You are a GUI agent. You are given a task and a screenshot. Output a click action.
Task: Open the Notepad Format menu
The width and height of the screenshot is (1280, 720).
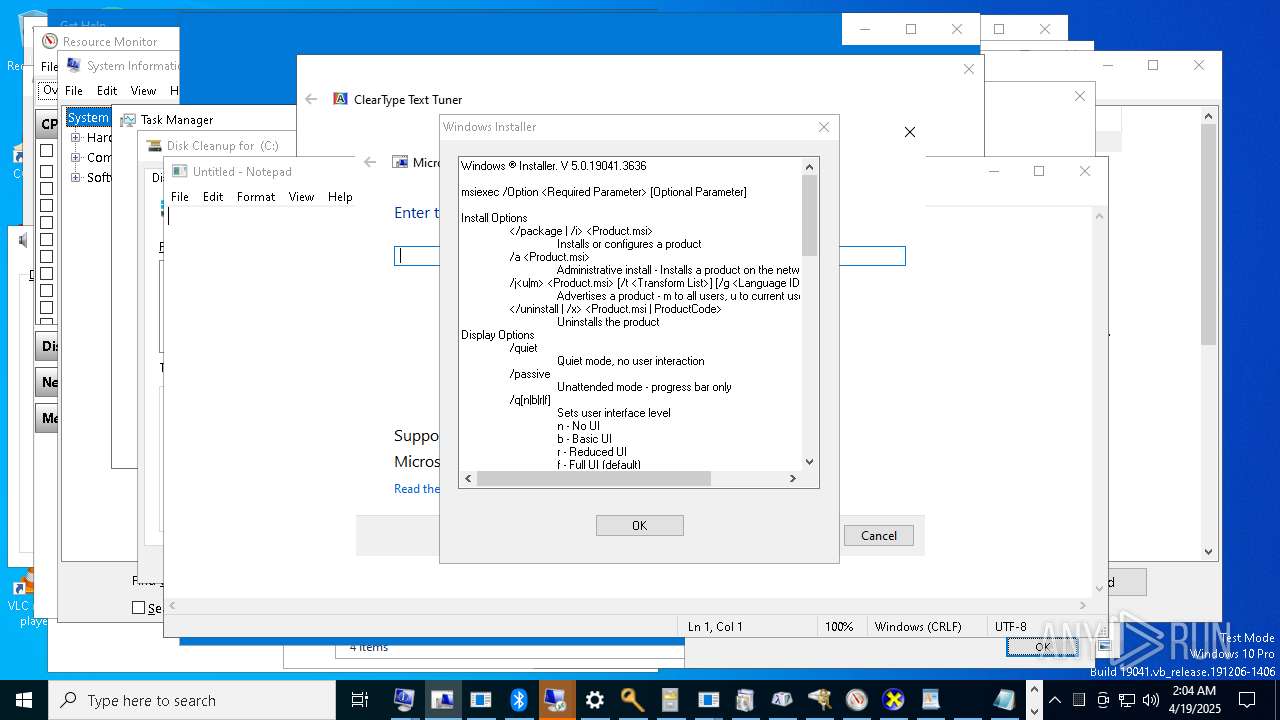point(256,197)
